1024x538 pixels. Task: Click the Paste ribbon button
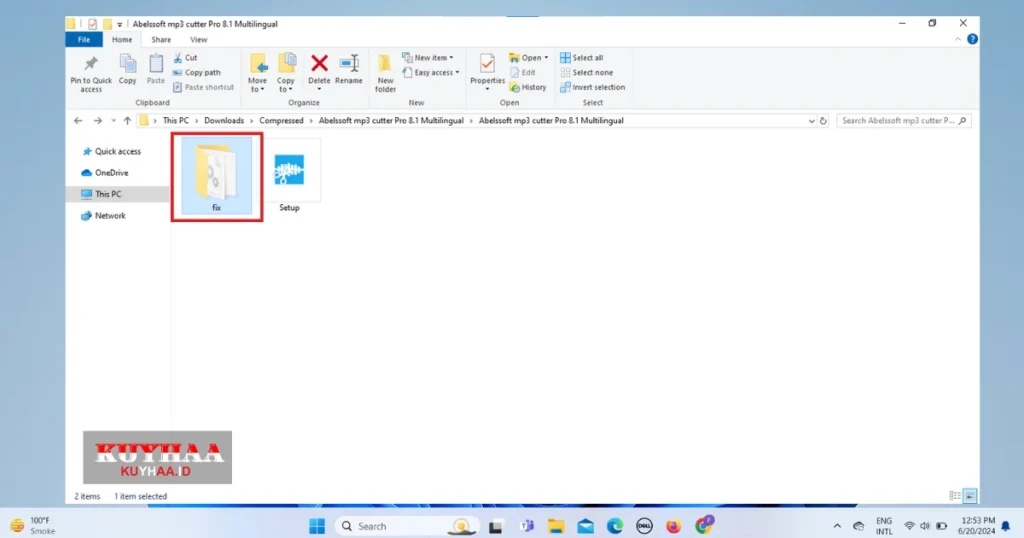tap(155, 71)
